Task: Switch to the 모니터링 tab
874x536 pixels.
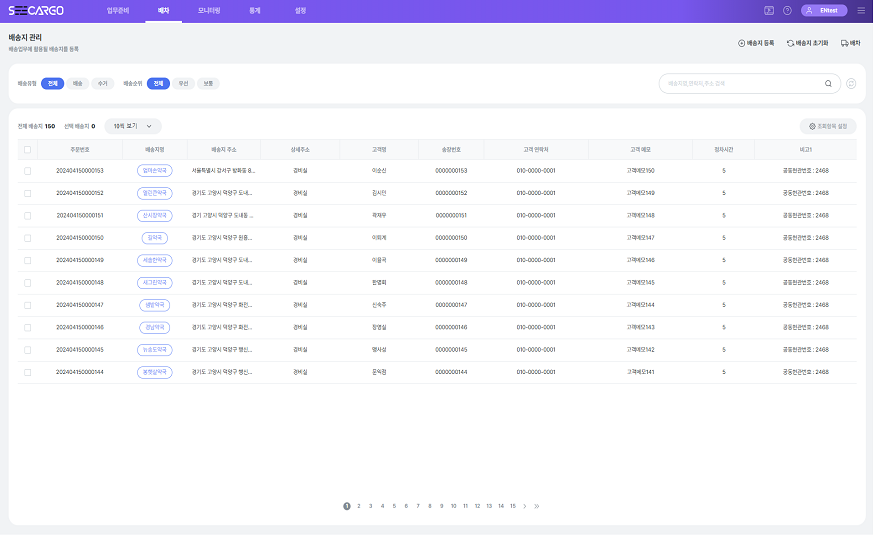Action: tap(209, 10)
